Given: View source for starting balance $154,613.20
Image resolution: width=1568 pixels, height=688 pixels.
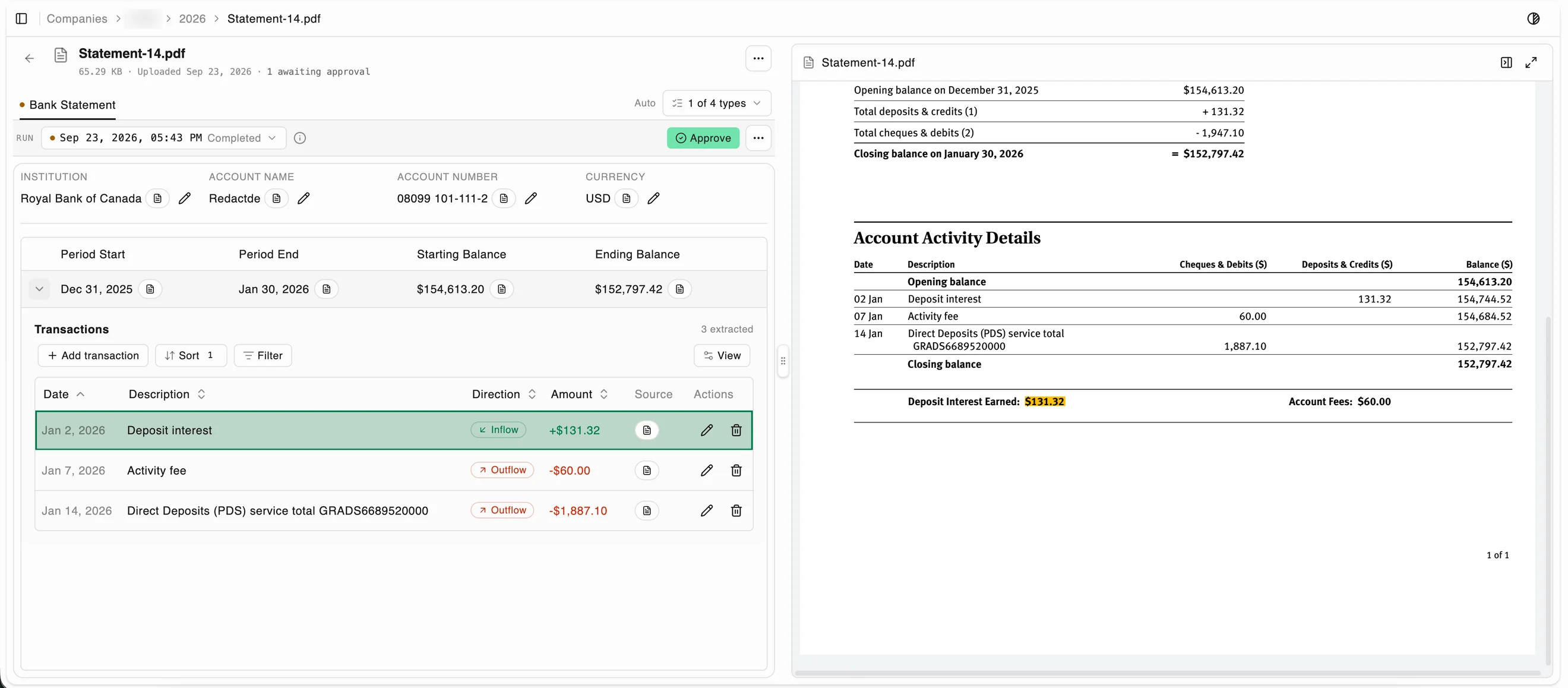Looking at the screenshot, I should [x=501, y=289].
